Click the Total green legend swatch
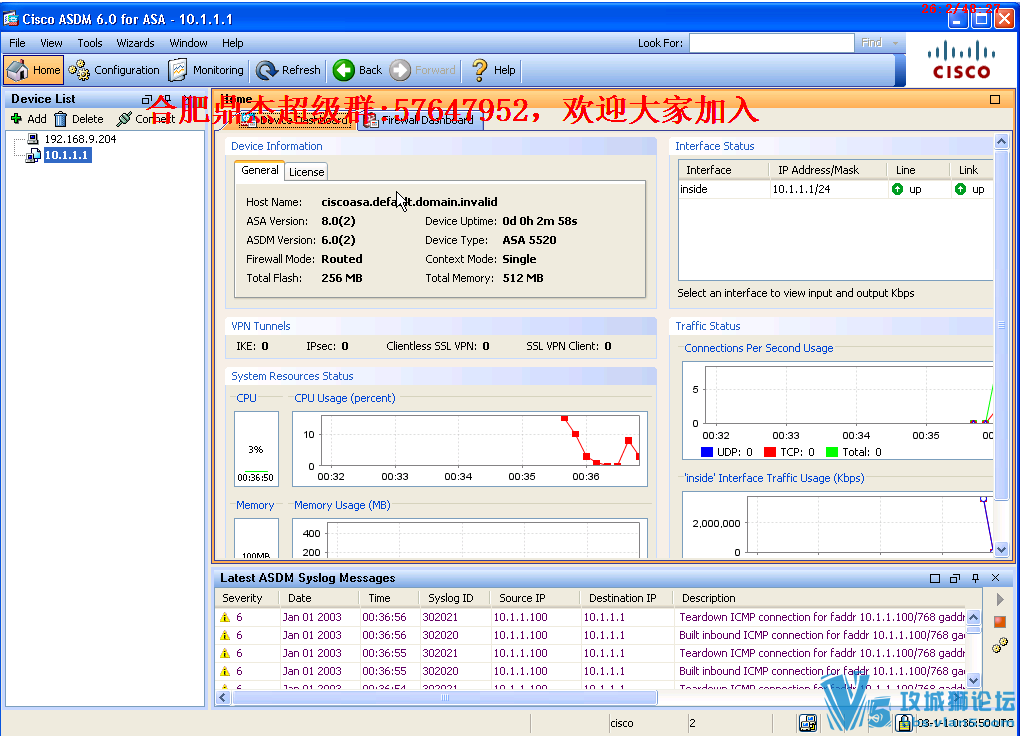1020x736 pixels. tap(831, 452)
